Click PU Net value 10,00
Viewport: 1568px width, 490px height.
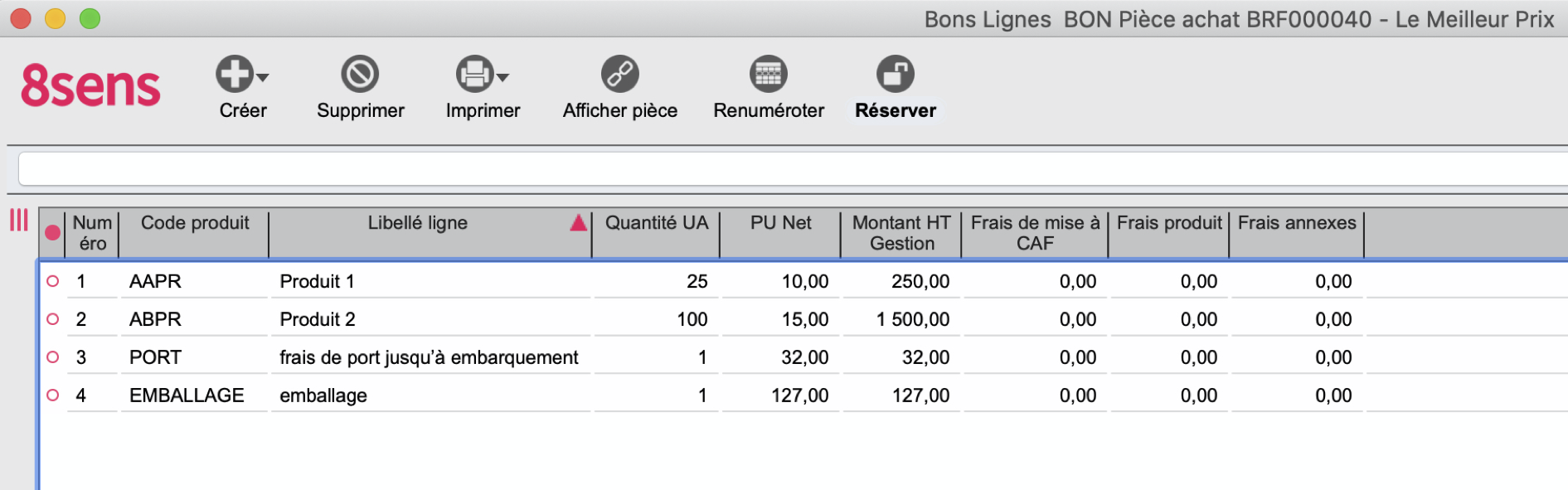805,281
